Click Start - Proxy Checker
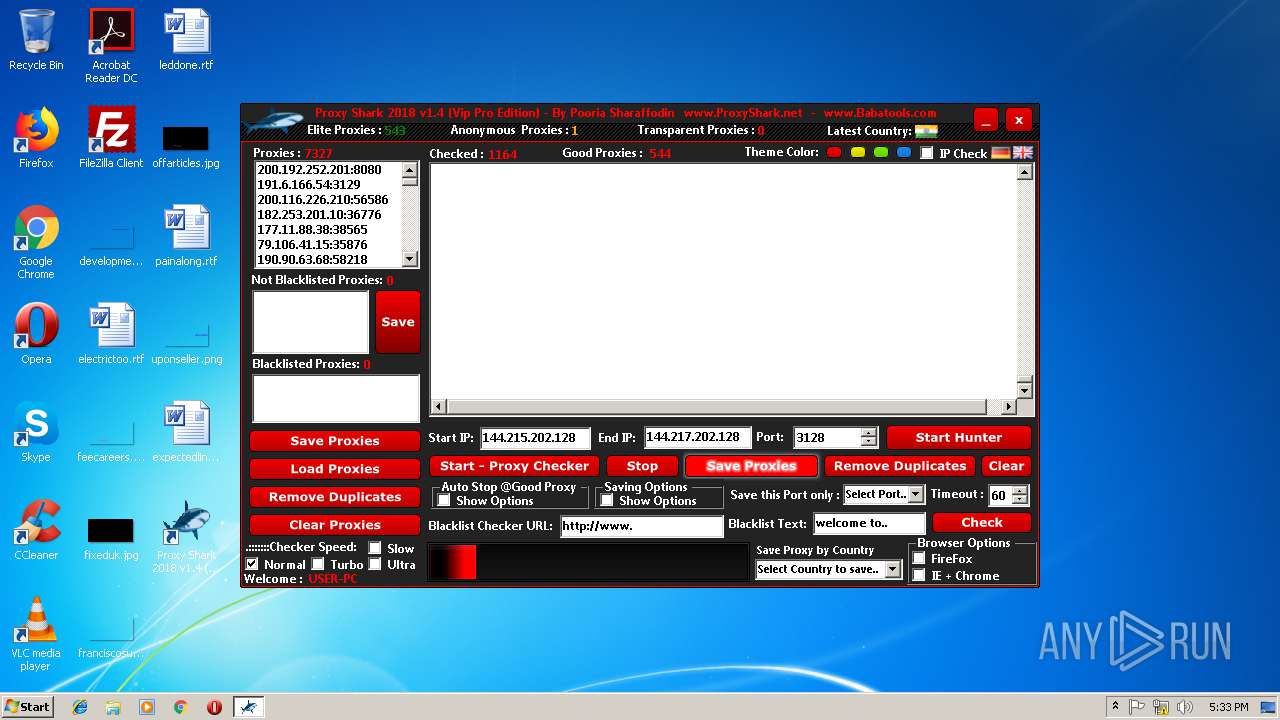This screenshot has height=720, width=1280. click(x=514, y=466)
